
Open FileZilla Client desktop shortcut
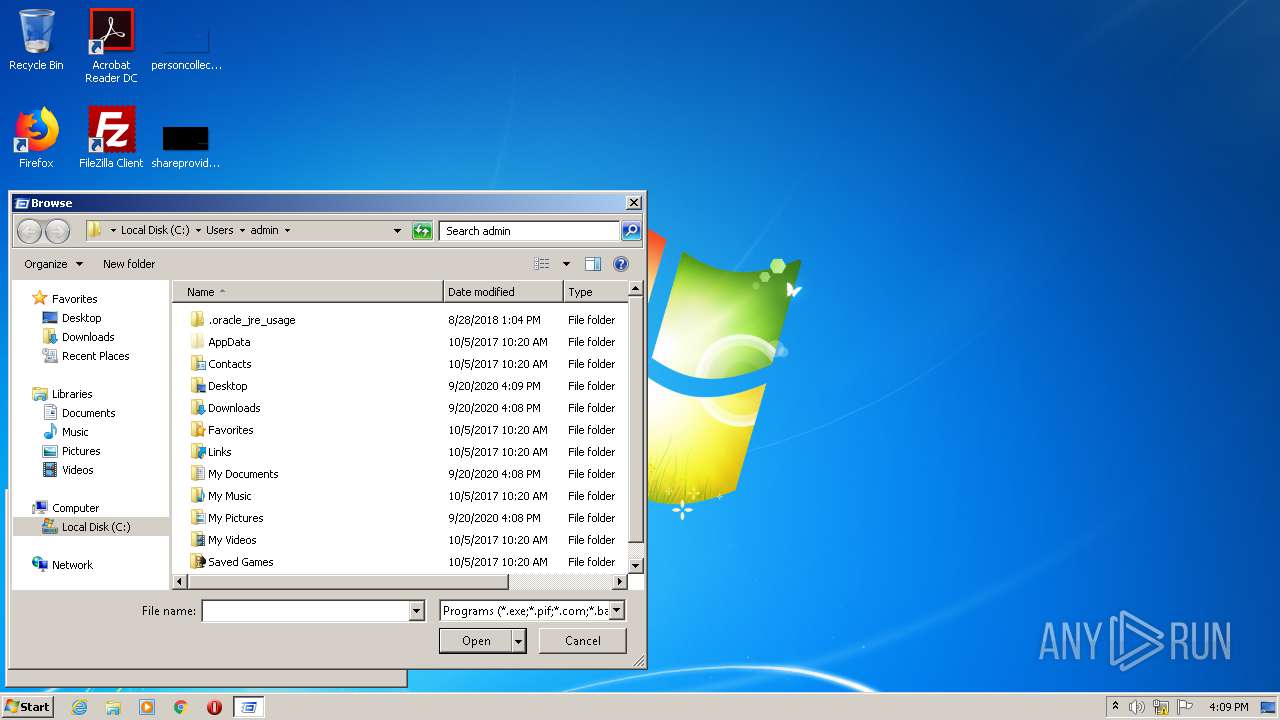[111, 138]
